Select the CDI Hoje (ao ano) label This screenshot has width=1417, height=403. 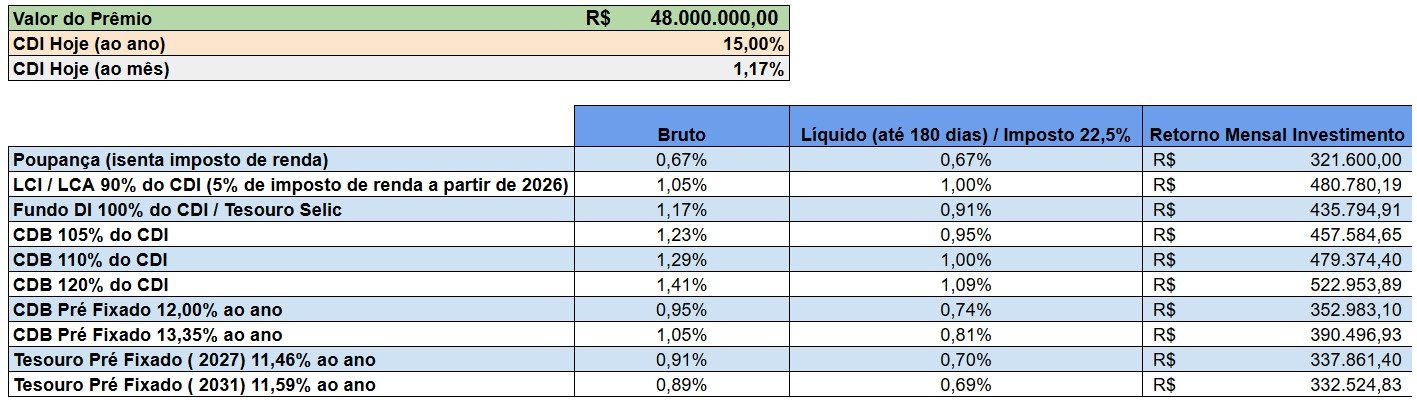[x=89, y=44]
